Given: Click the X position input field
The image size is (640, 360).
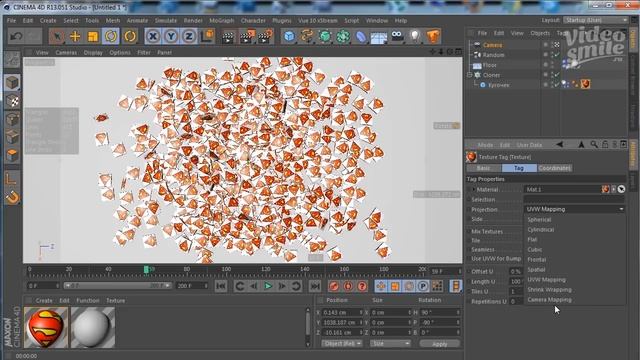Looking at the screenshot, I should [342, 313].
